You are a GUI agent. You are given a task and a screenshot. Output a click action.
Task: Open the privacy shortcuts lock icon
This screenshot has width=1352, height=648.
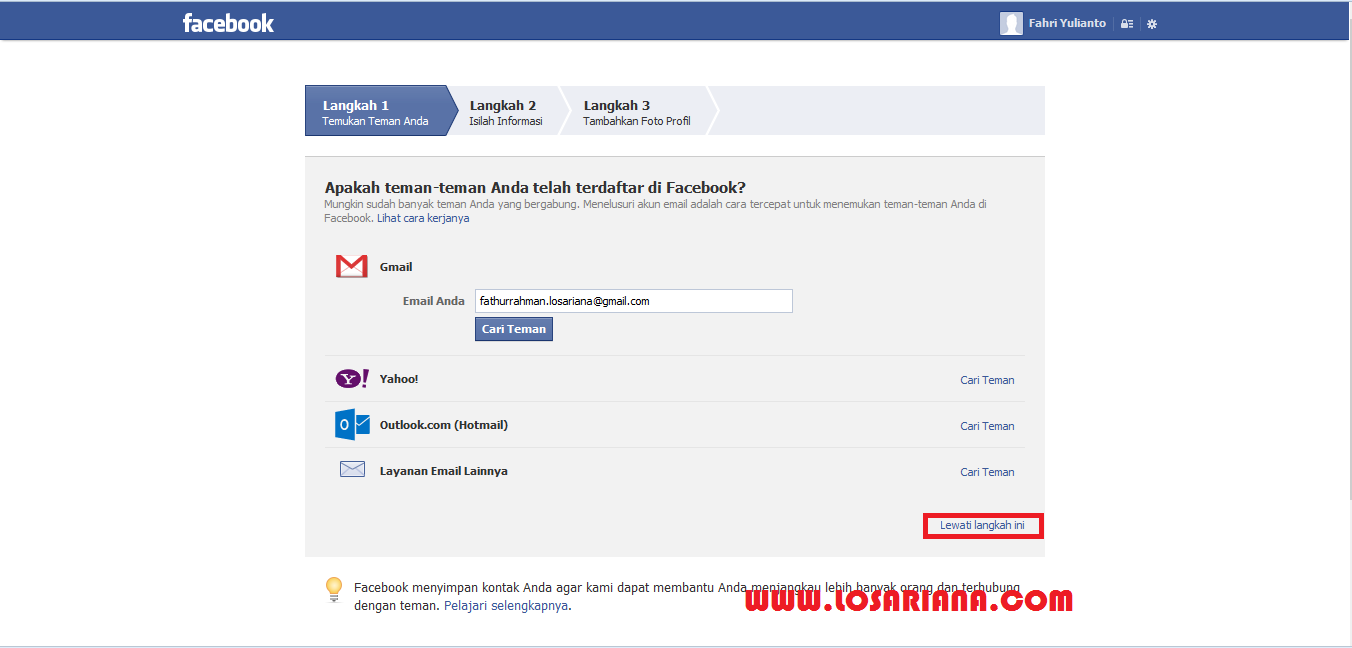click(1127, 23)
